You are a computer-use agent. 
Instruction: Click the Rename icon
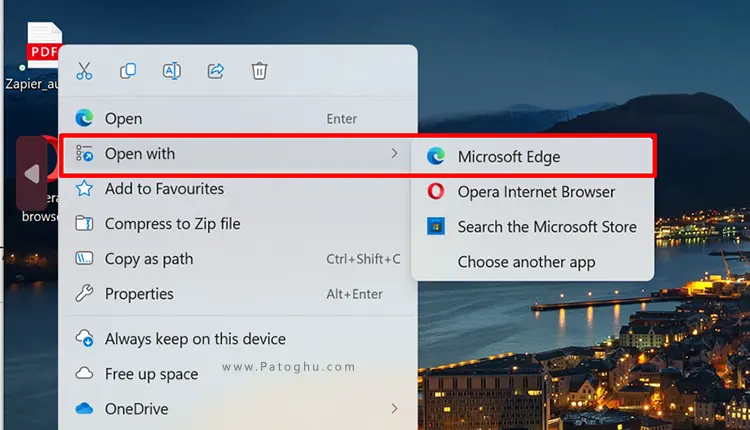point(172,71)
